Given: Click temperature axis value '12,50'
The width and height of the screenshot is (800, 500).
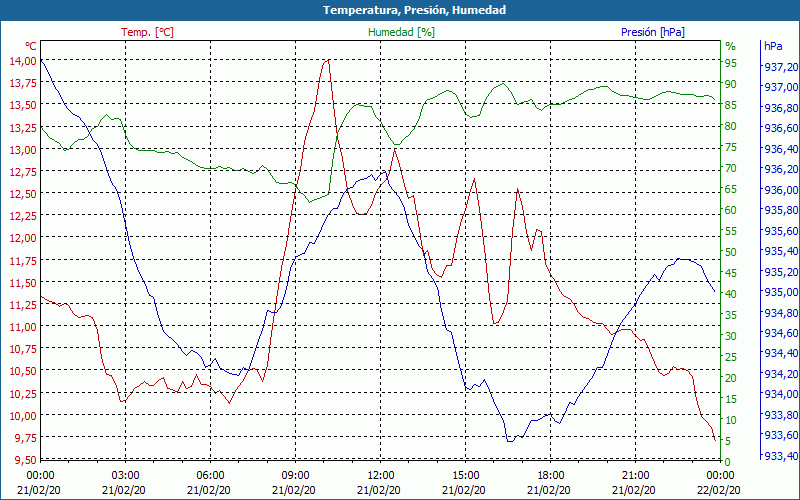Looking at the screenshot, I should [x=22, y=194].
